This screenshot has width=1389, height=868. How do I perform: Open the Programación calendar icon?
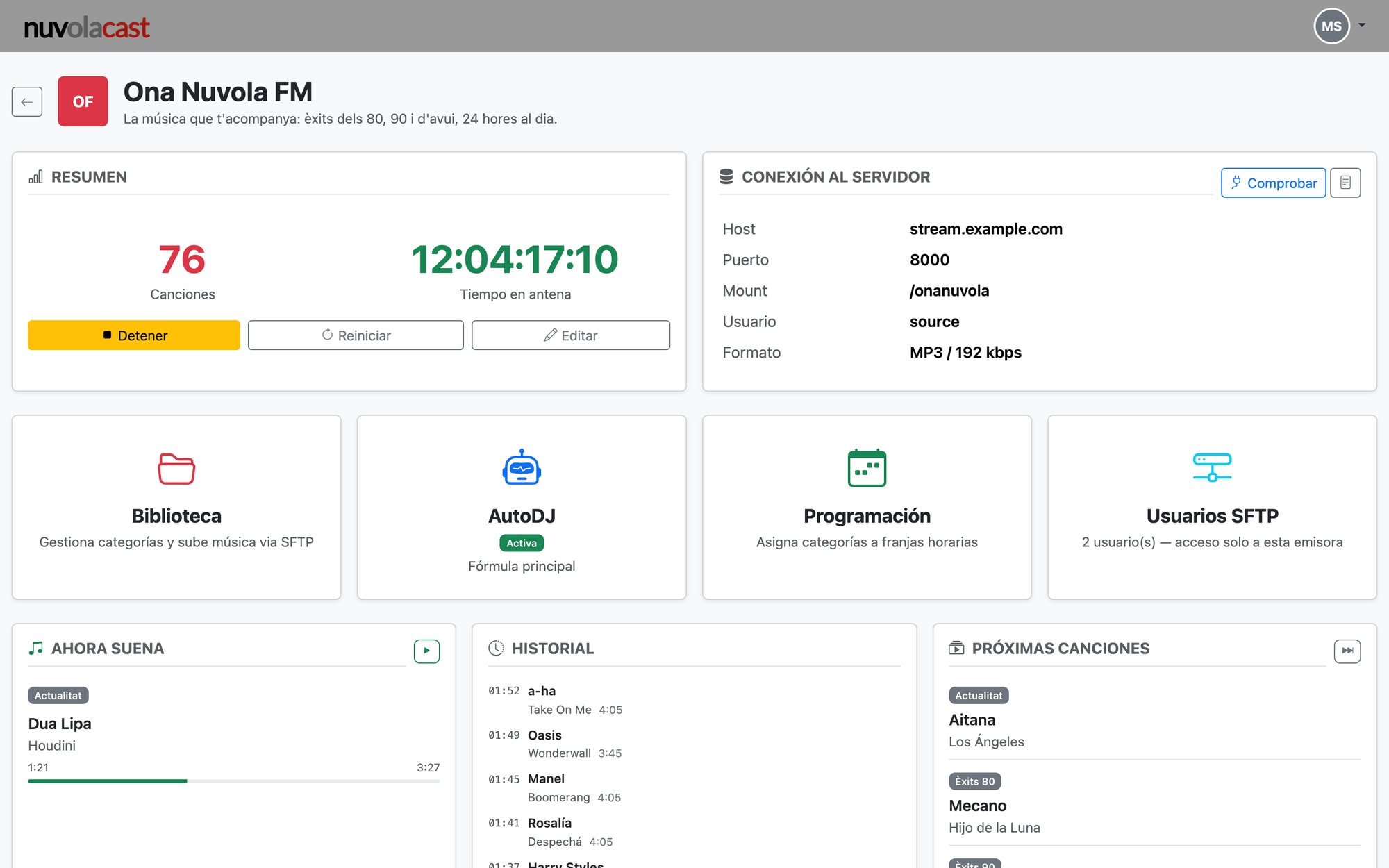pyautogui.click(x=867, y=468)
